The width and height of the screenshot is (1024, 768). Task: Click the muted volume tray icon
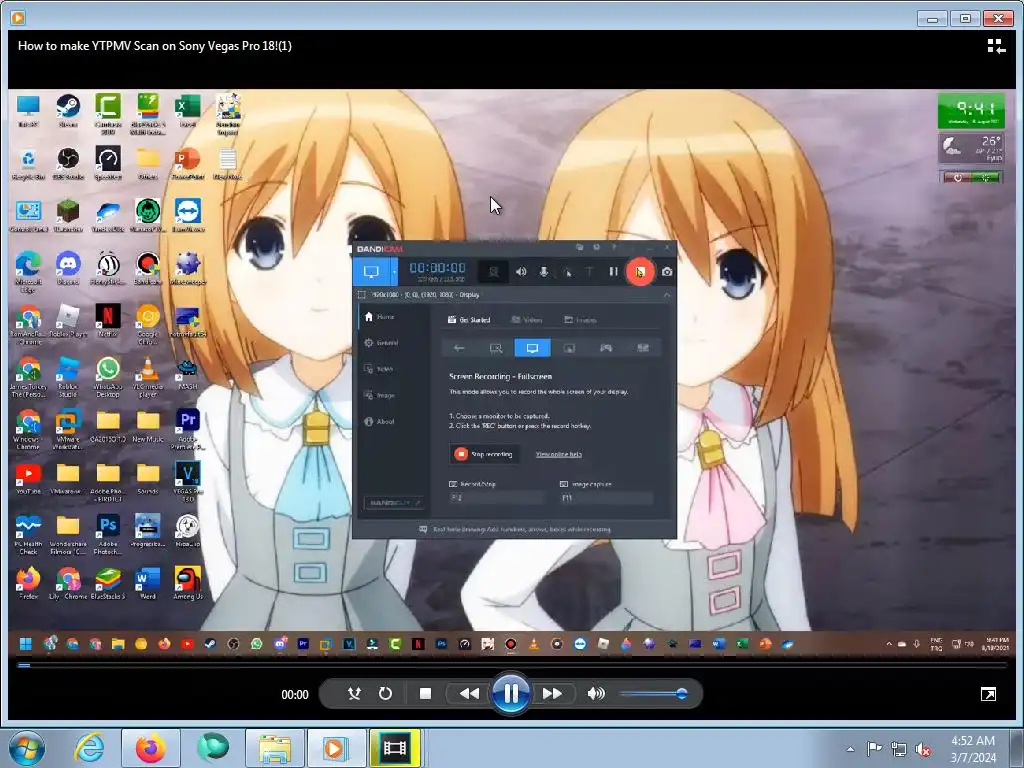tap(923, 749)
